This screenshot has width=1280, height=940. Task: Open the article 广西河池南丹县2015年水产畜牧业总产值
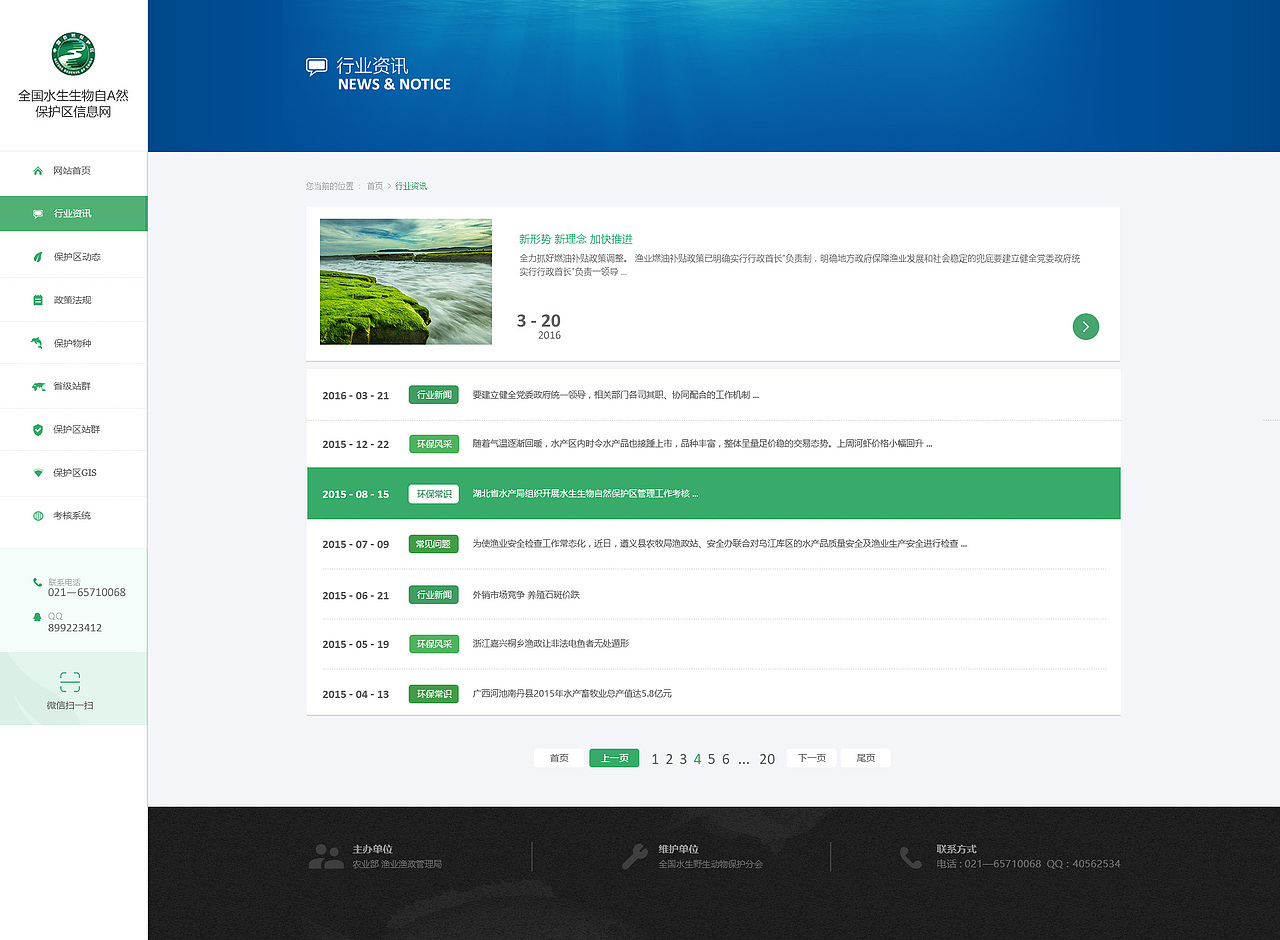(572, 694)
